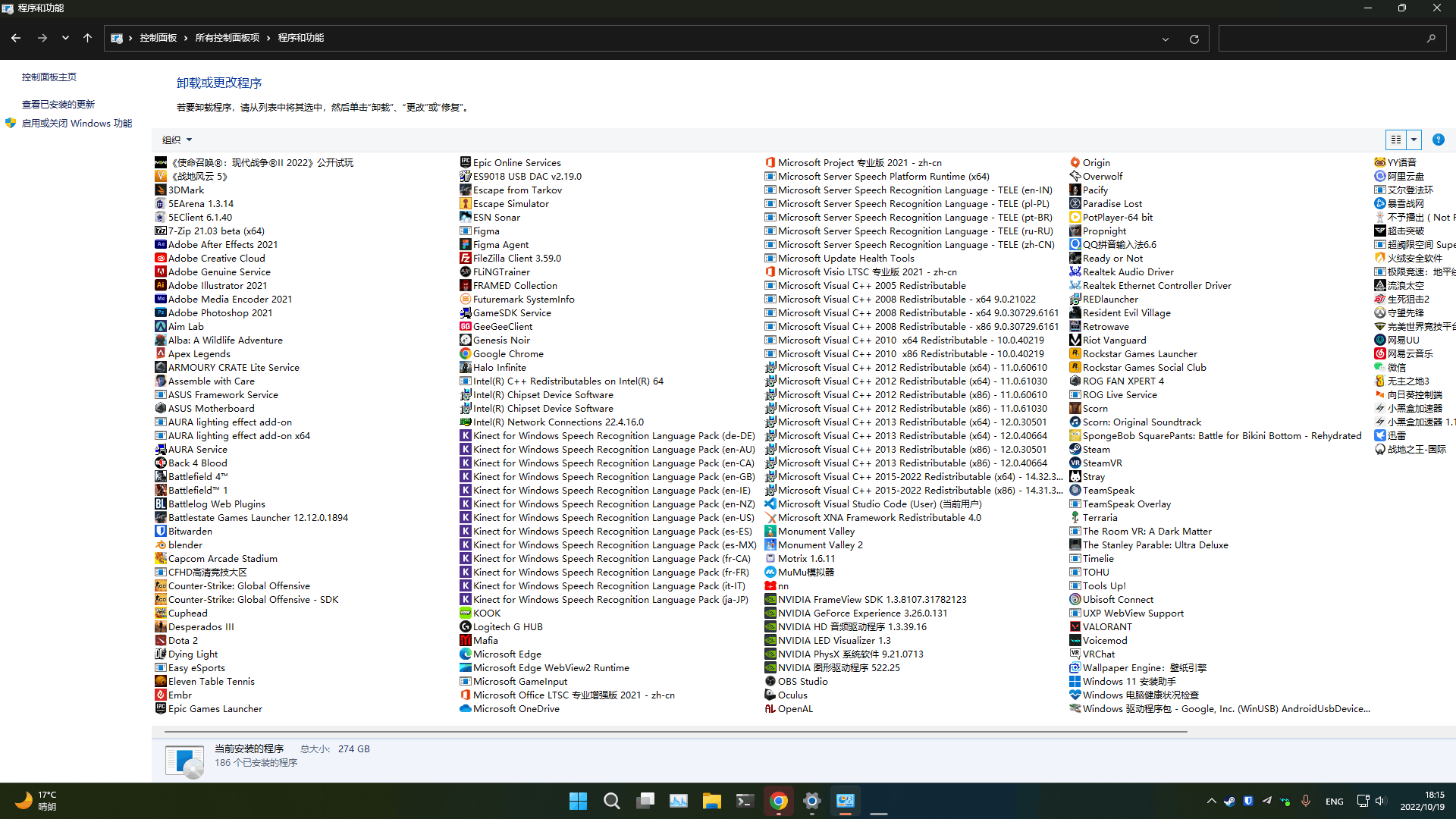Select the OBS Studio entry icon
This screenshot has height=819, width=1456.
pos(770,682)
